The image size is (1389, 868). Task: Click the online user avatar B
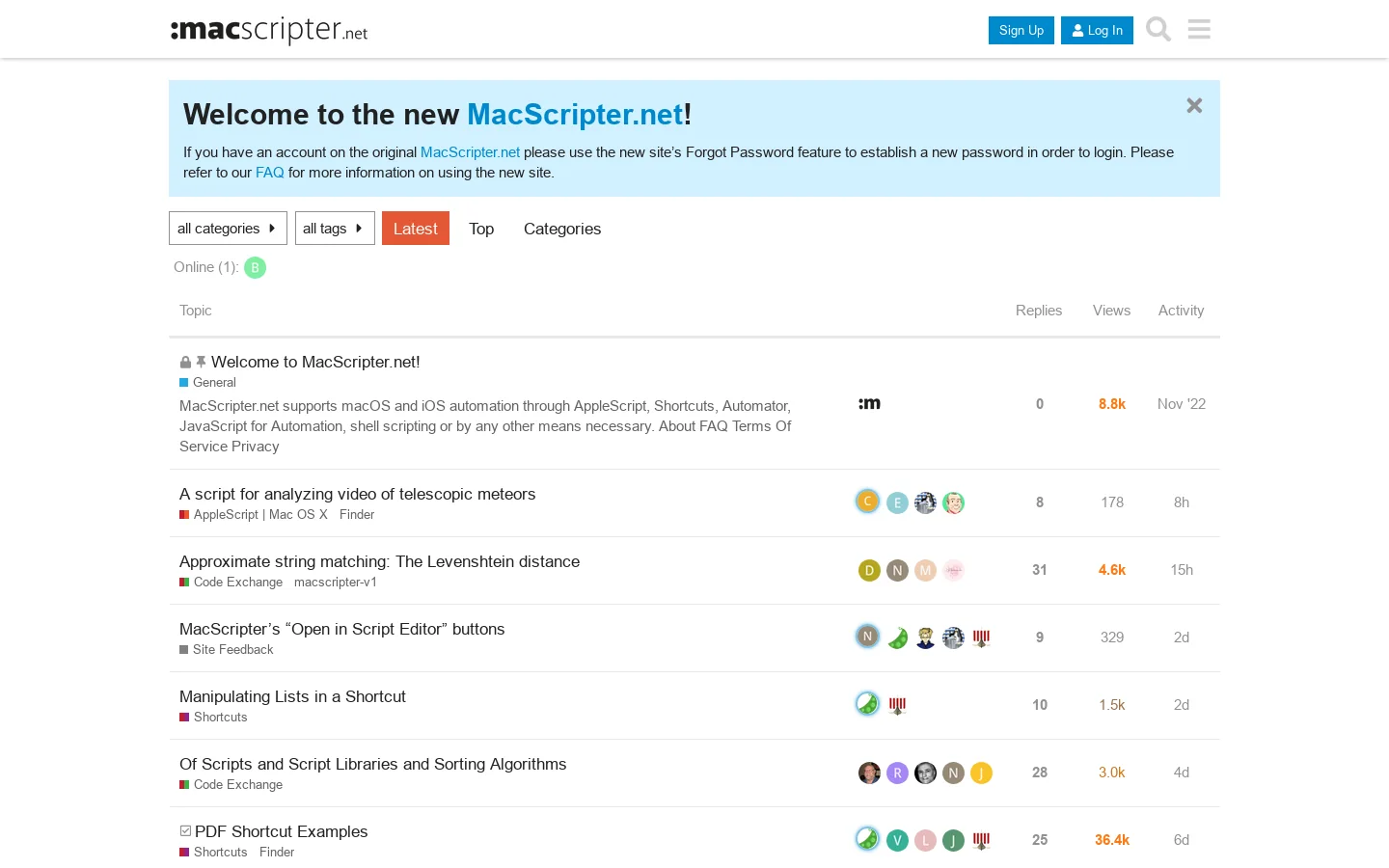point(255,268)
